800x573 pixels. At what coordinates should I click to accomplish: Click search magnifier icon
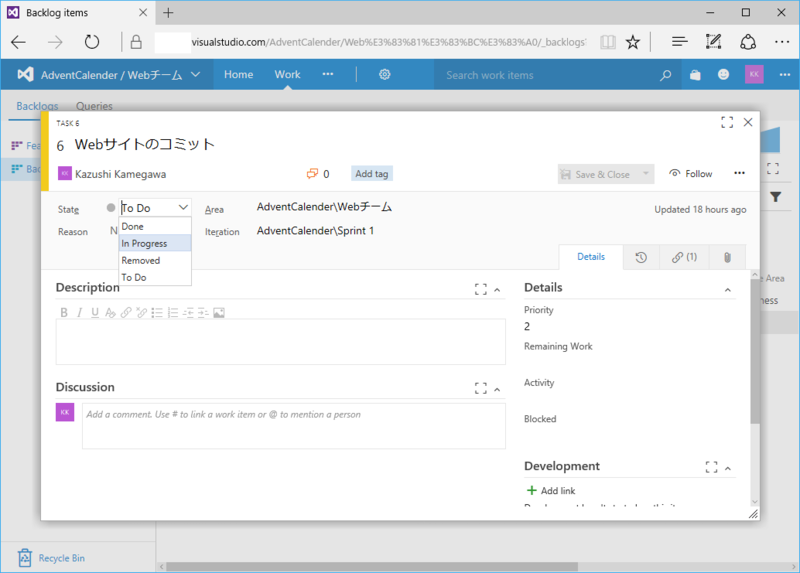click(665, 75)
